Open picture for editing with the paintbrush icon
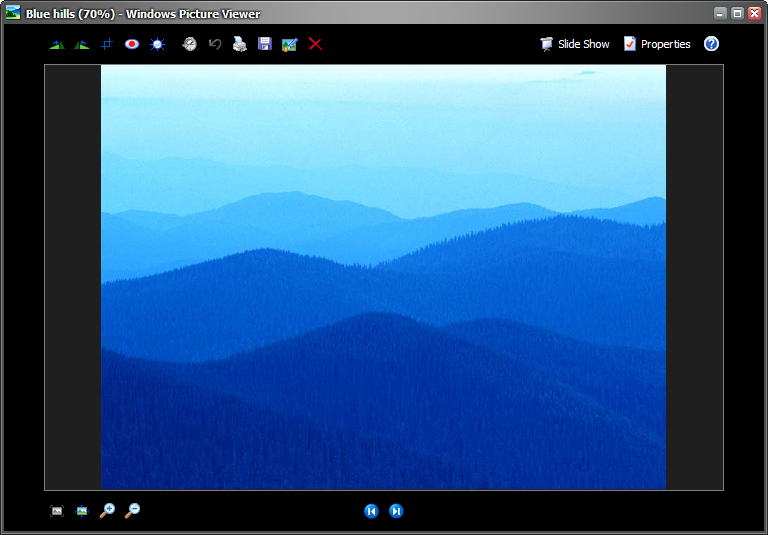This screenshot has width=768, height=535. coord(289,45)
